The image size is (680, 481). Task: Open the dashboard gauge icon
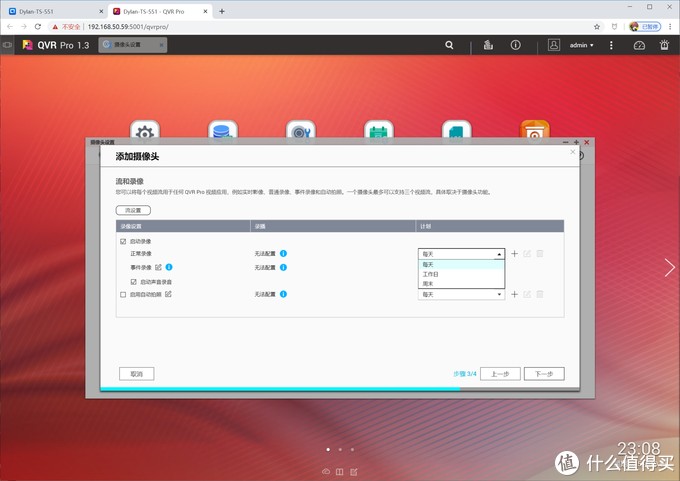click(639, 45)
